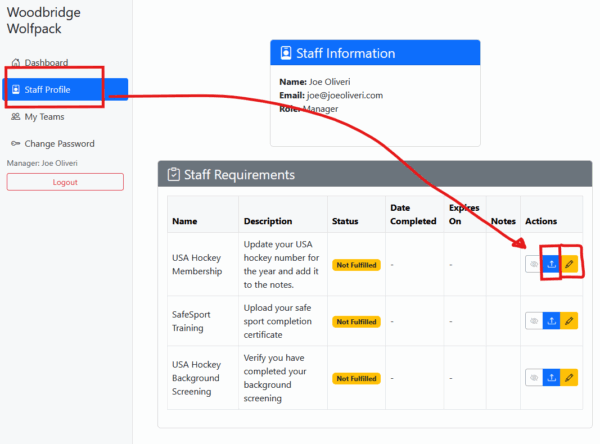The height and width of the screenshot is (444, 600).
Task: Click edit pencil for SafeSport Training
Action: 569,321
